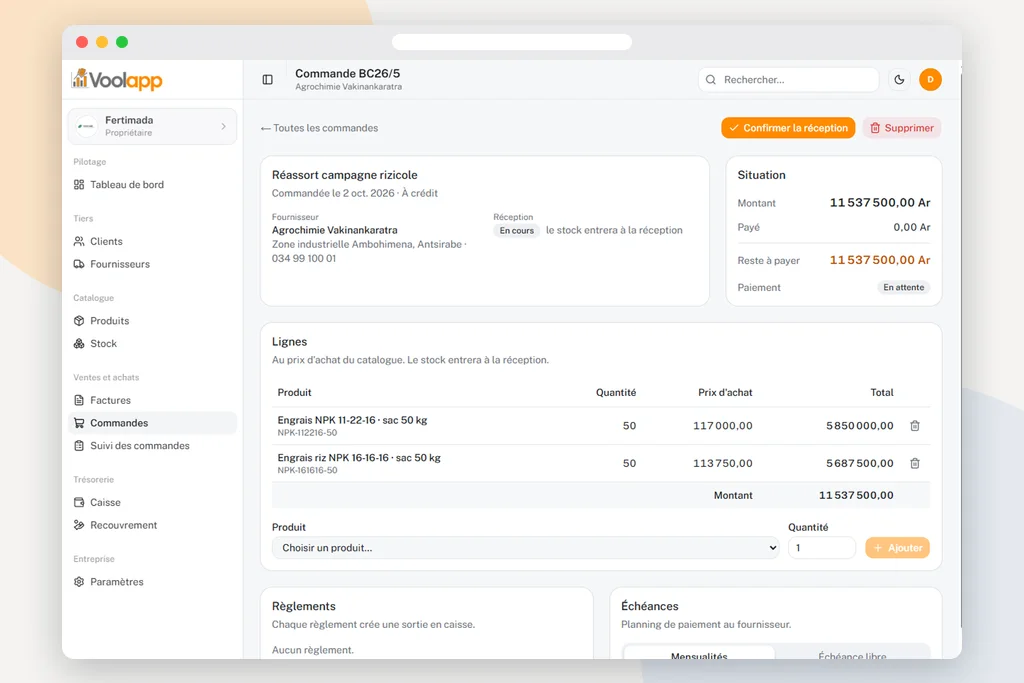Click phone number 034 99 100 01
The height and width of the screenshot is (683, 1024).
[x=304, y=259]
